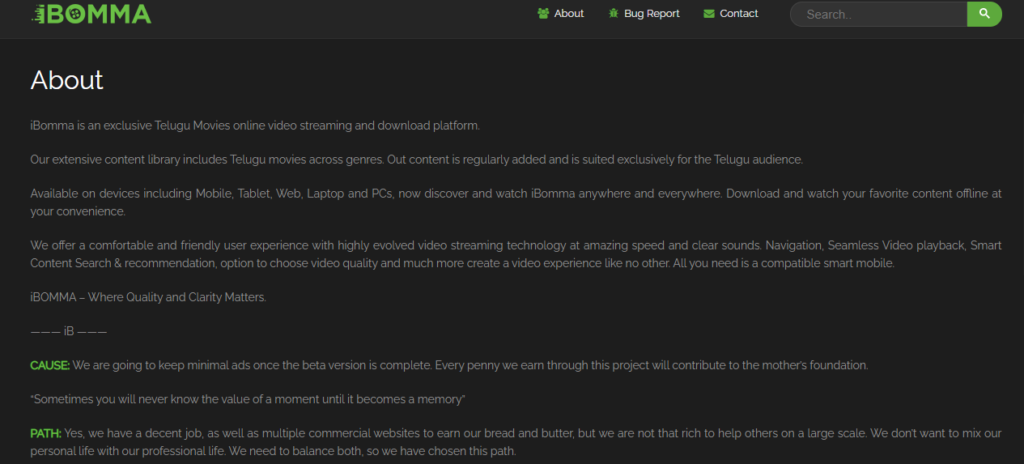Viewport: 1024px width, 464px height.
Task: Click the green PATH: label
Action: coord(46,433)
